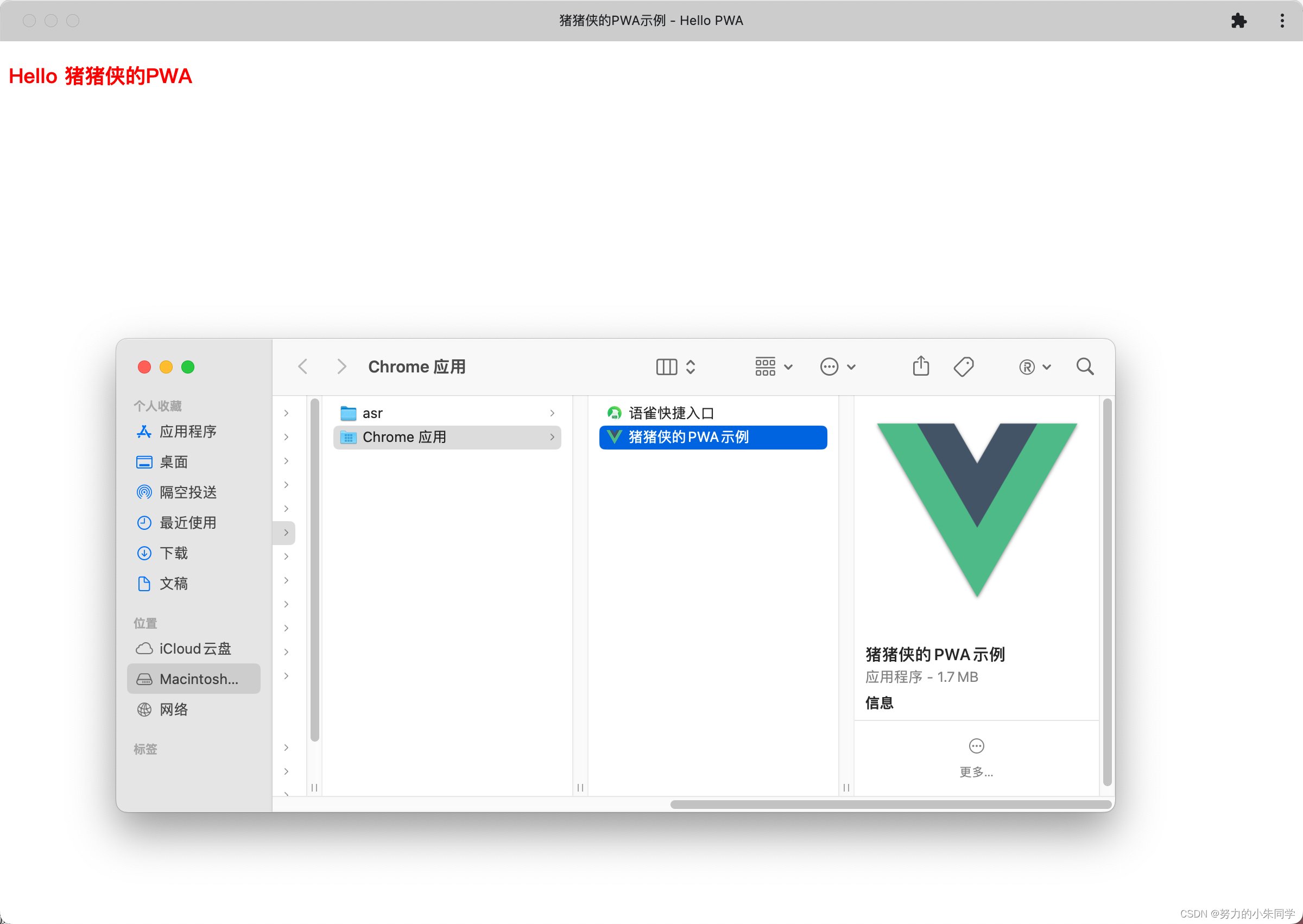Close the Finder window red button

pyautogui.click(x=144, y=367)
